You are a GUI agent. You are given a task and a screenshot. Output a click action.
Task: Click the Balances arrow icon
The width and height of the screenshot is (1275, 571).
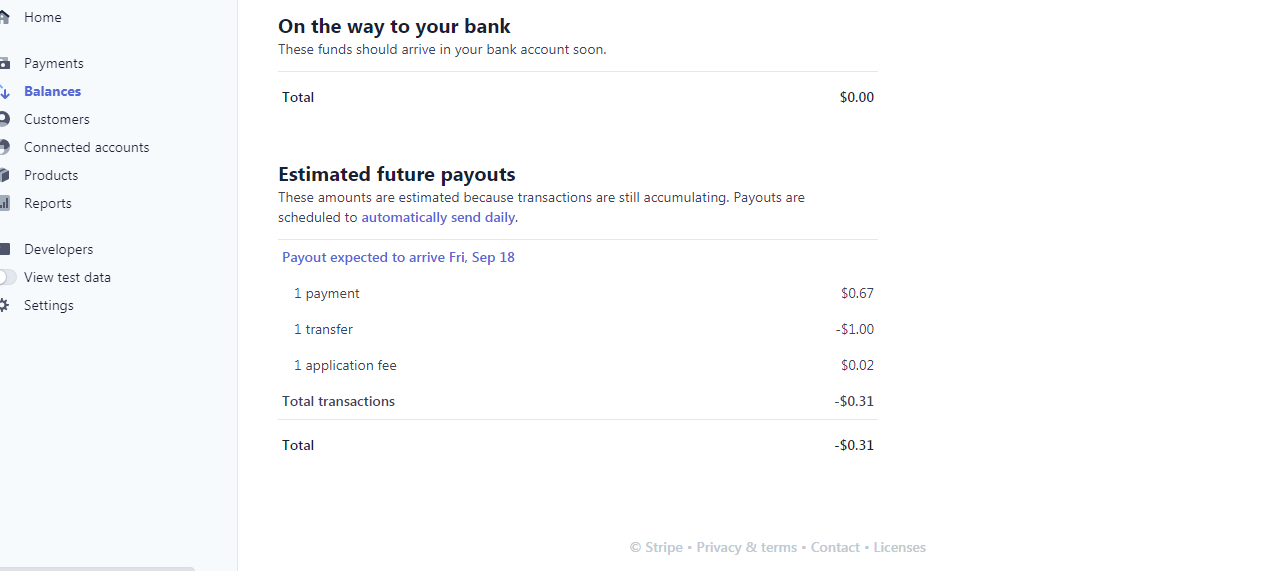4,91
